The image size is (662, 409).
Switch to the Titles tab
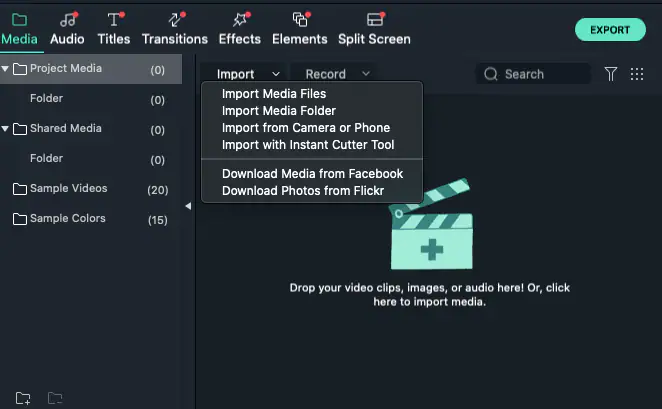[x=114, y=28]
